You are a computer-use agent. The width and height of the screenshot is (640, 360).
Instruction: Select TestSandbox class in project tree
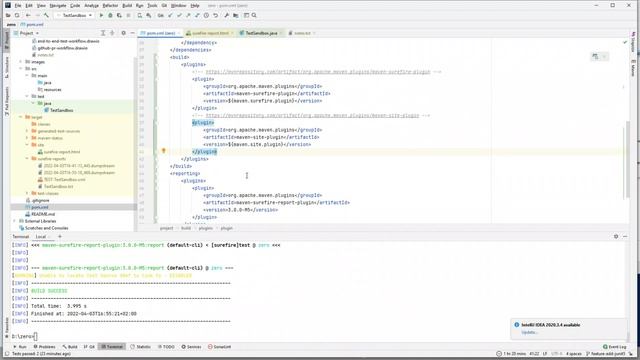(61, 110)
